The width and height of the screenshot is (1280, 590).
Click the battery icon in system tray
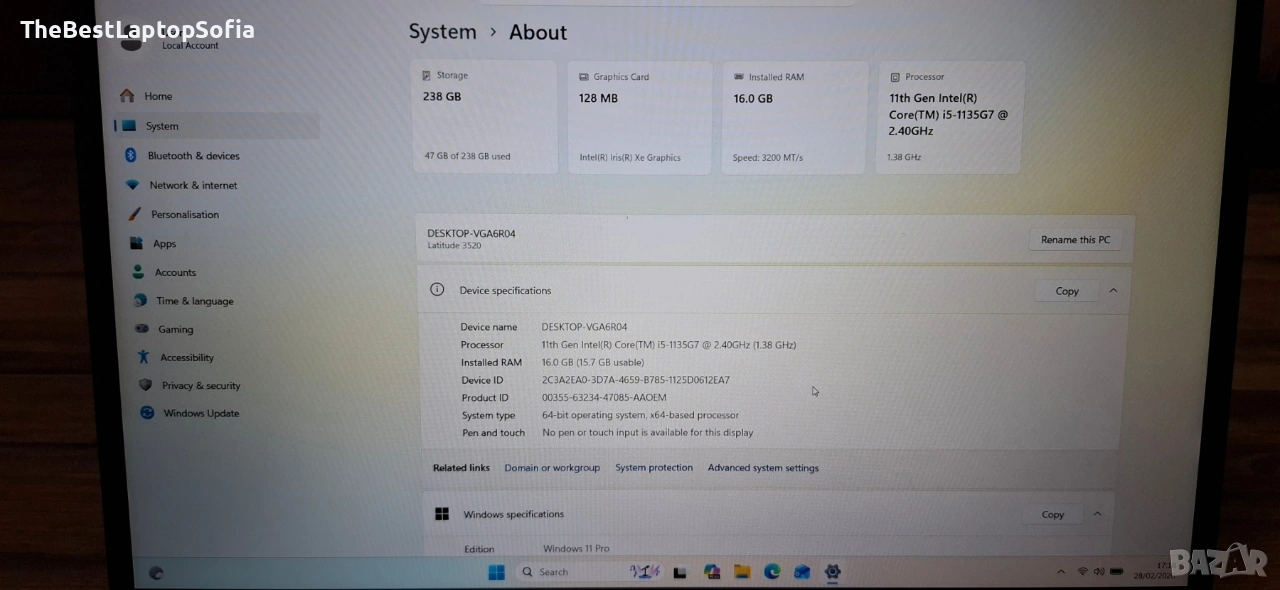(1119, 572)
